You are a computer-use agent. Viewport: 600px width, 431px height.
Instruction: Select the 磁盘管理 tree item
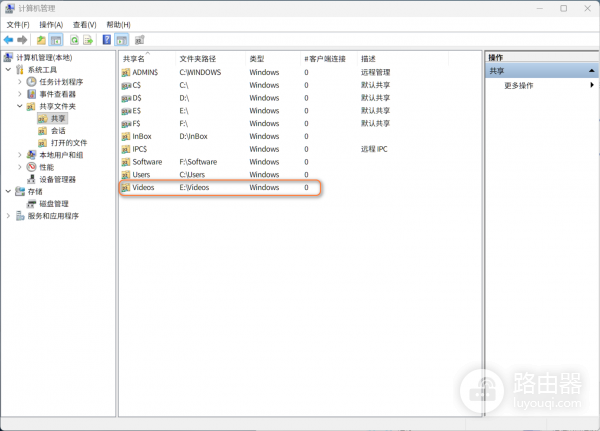(54, 204)
